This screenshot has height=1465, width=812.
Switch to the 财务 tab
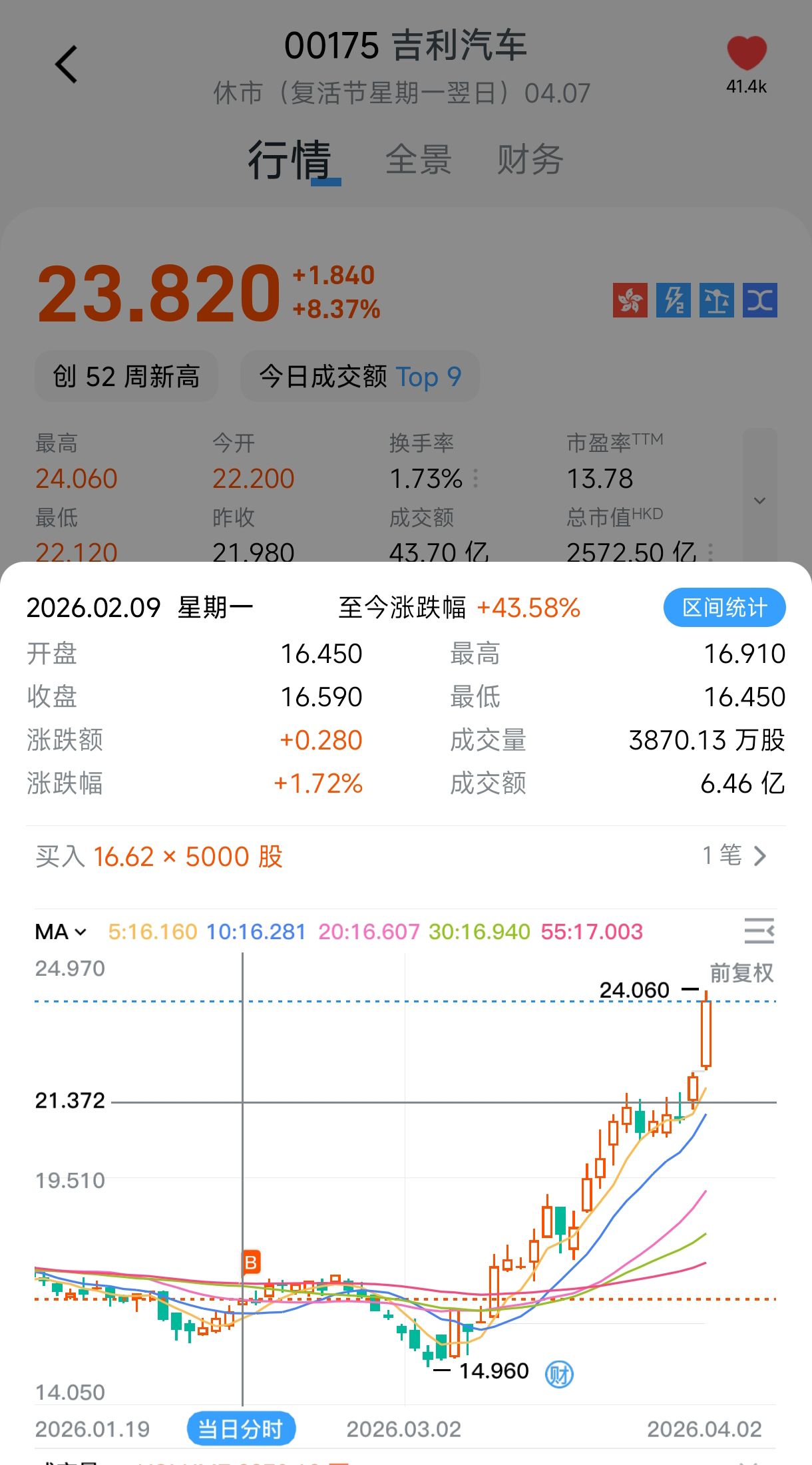530,160
